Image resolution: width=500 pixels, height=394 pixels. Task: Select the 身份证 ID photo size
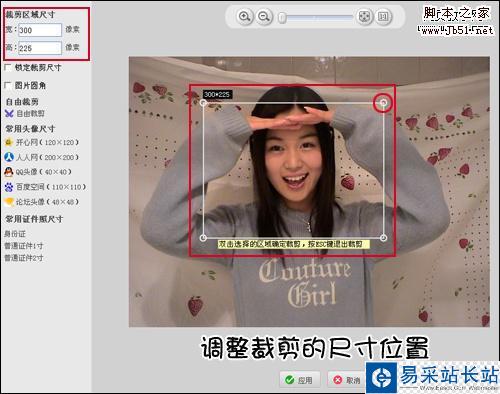pyautogui.click(x=15, y=234)
